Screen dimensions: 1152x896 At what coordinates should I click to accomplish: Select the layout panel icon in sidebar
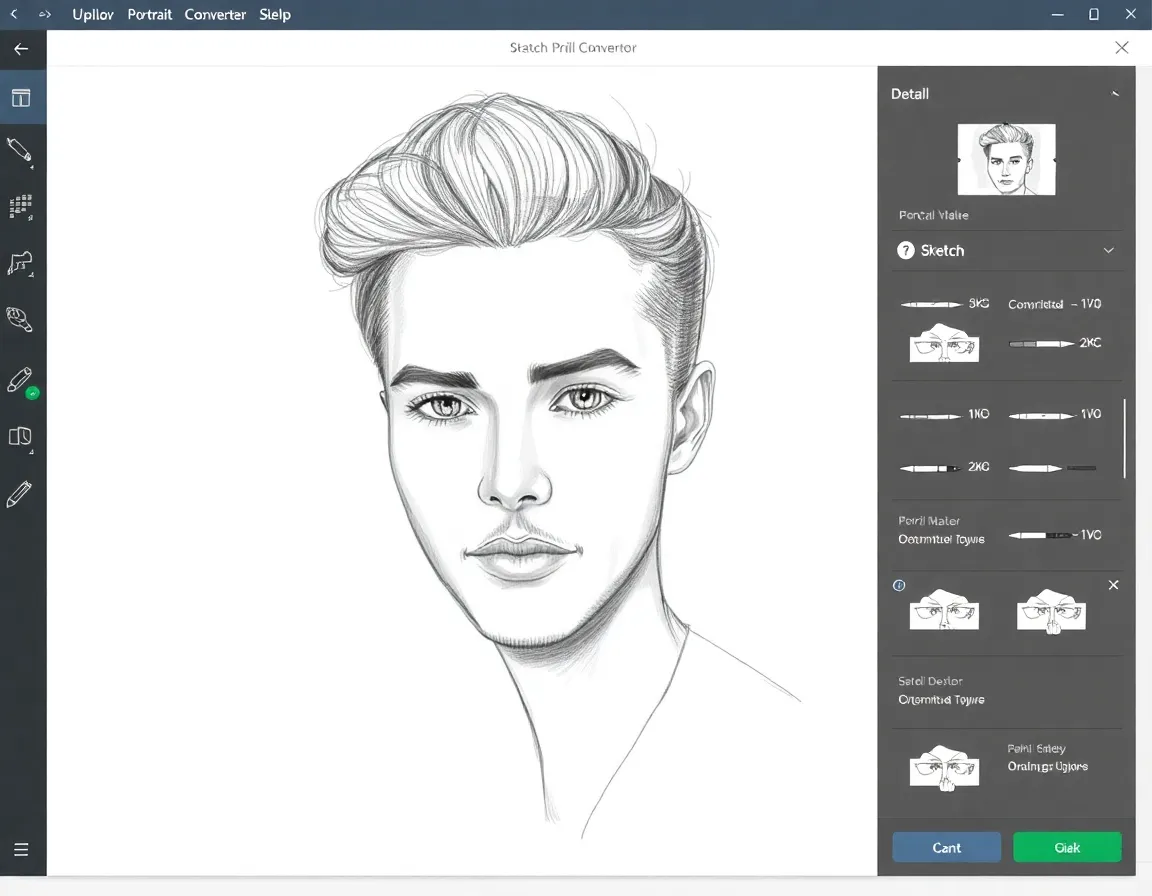(x=21, y=98)
